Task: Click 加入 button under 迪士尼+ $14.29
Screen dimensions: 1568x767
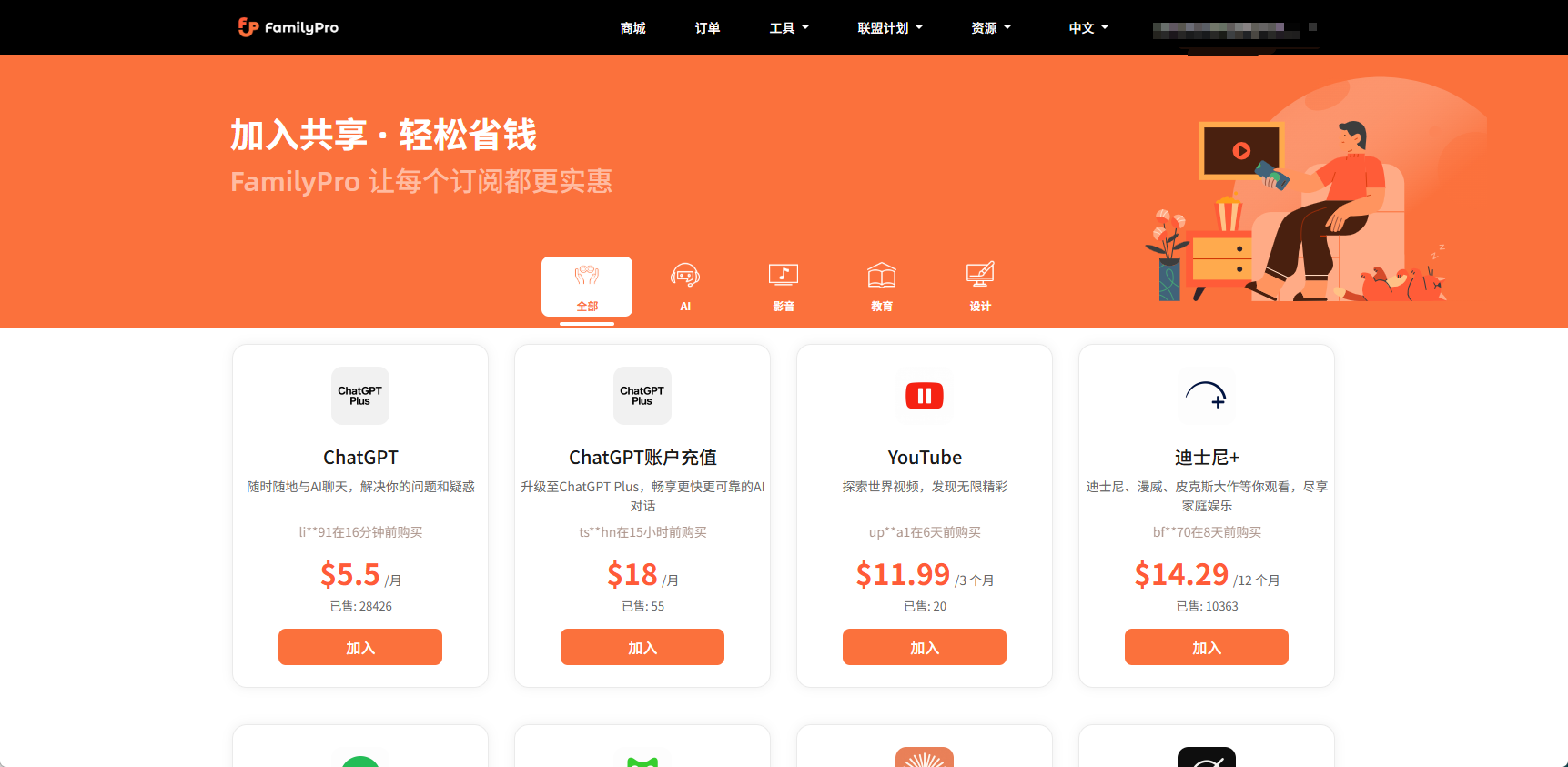Action: pyautogui.click(x=1207, y=647)
